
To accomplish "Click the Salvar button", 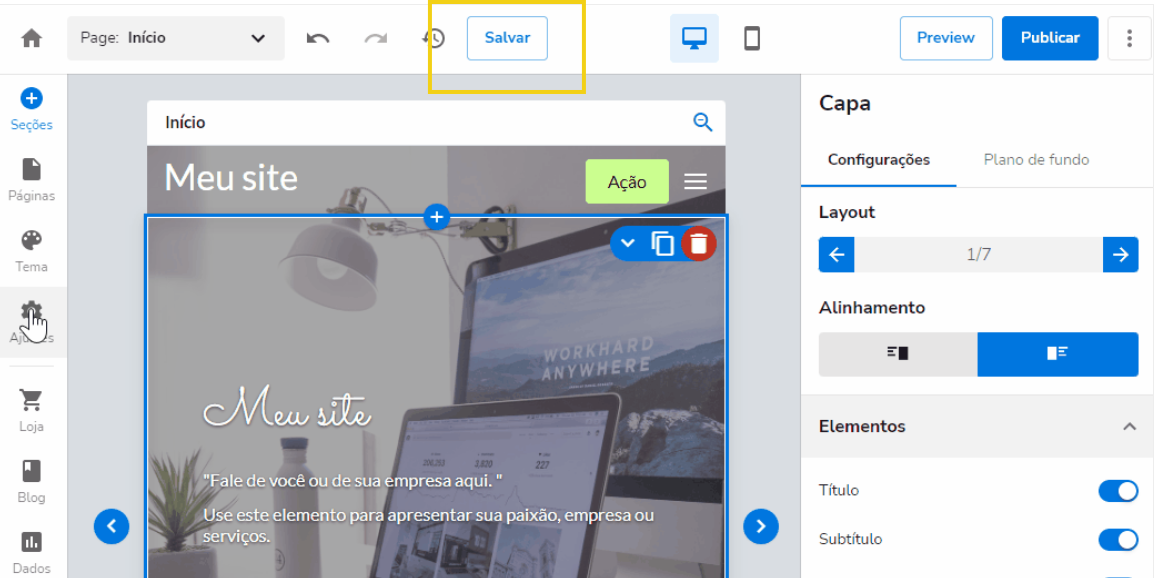I will coord(507,38).
